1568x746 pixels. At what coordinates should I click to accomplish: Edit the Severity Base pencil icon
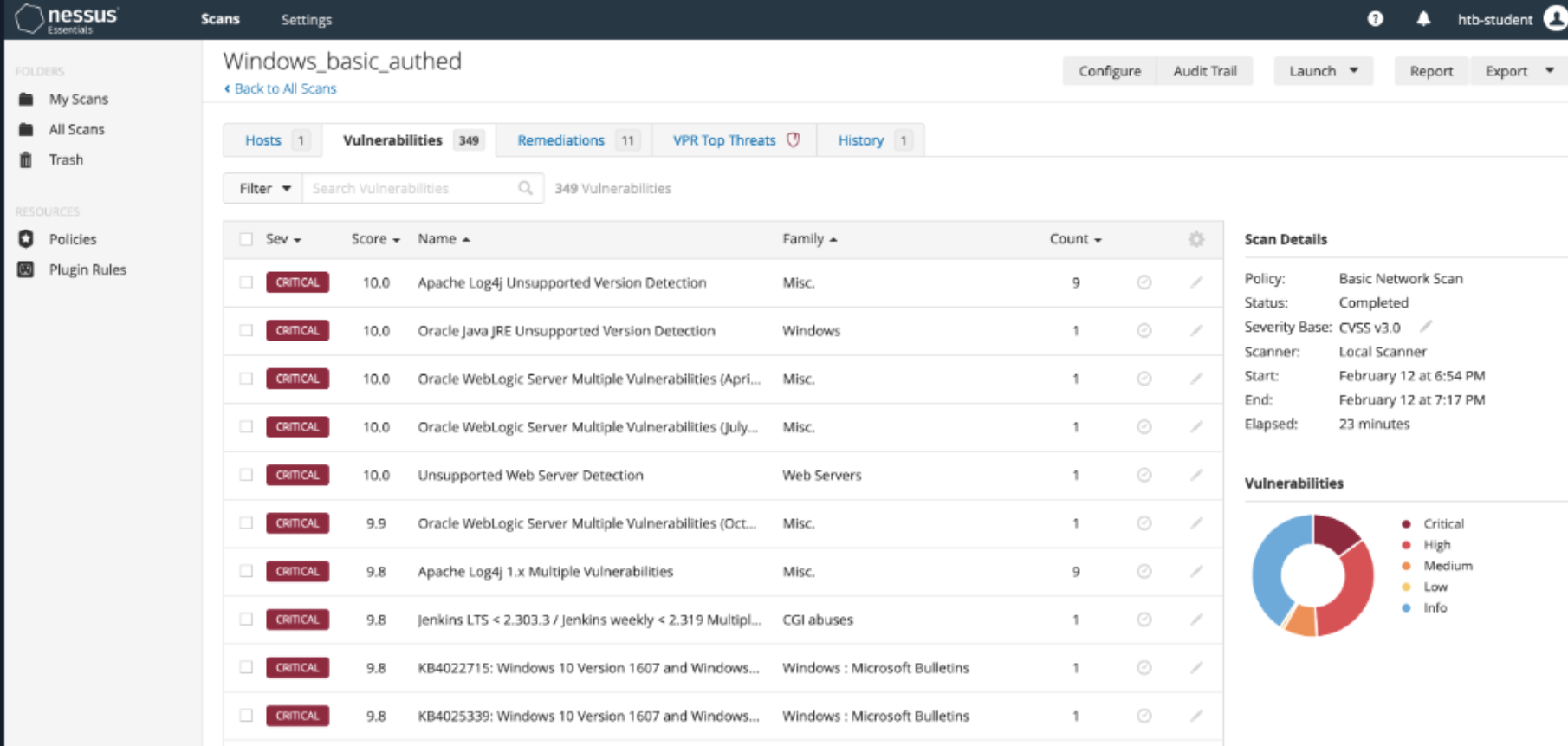pos(1426,327)
